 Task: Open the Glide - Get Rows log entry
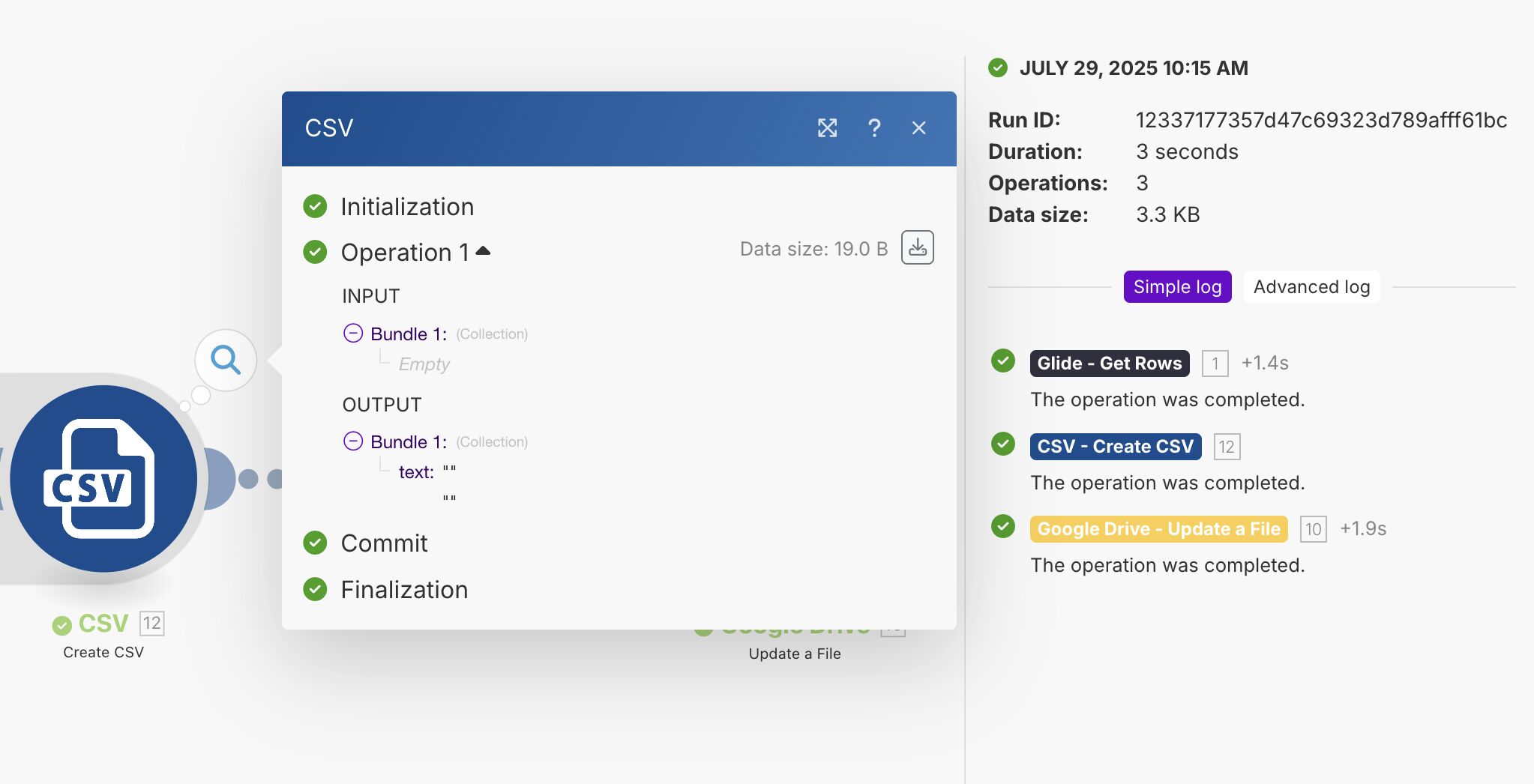point(1109,364)
